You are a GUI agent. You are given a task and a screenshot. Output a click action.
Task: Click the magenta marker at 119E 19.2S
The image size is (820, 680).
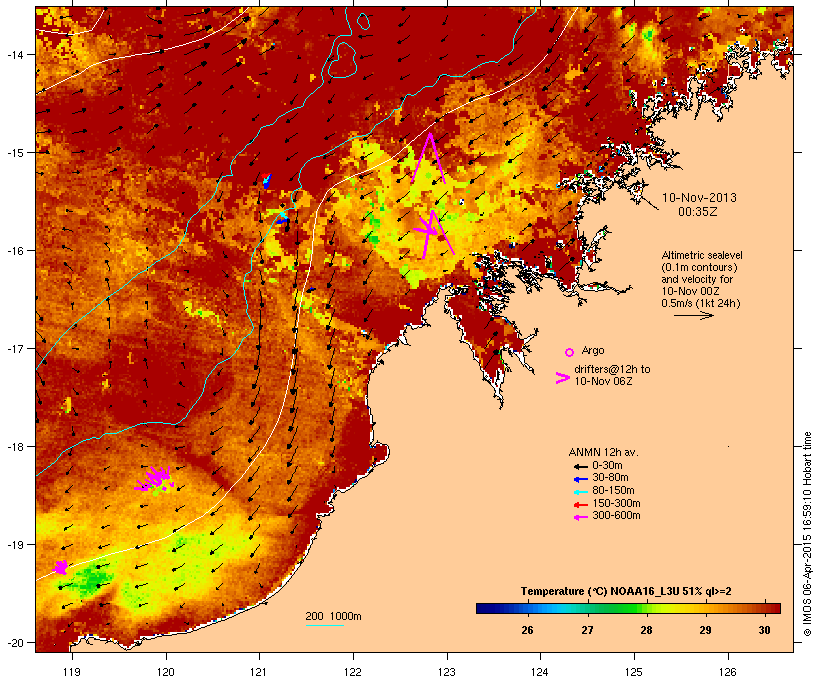coord(61,567)
